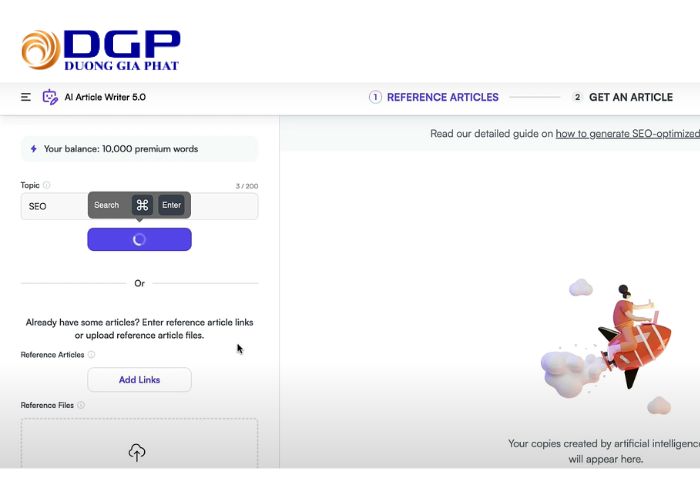Click the AI Article Writer 5.0 title
The image size is (700, 500).
pos(105,97)
